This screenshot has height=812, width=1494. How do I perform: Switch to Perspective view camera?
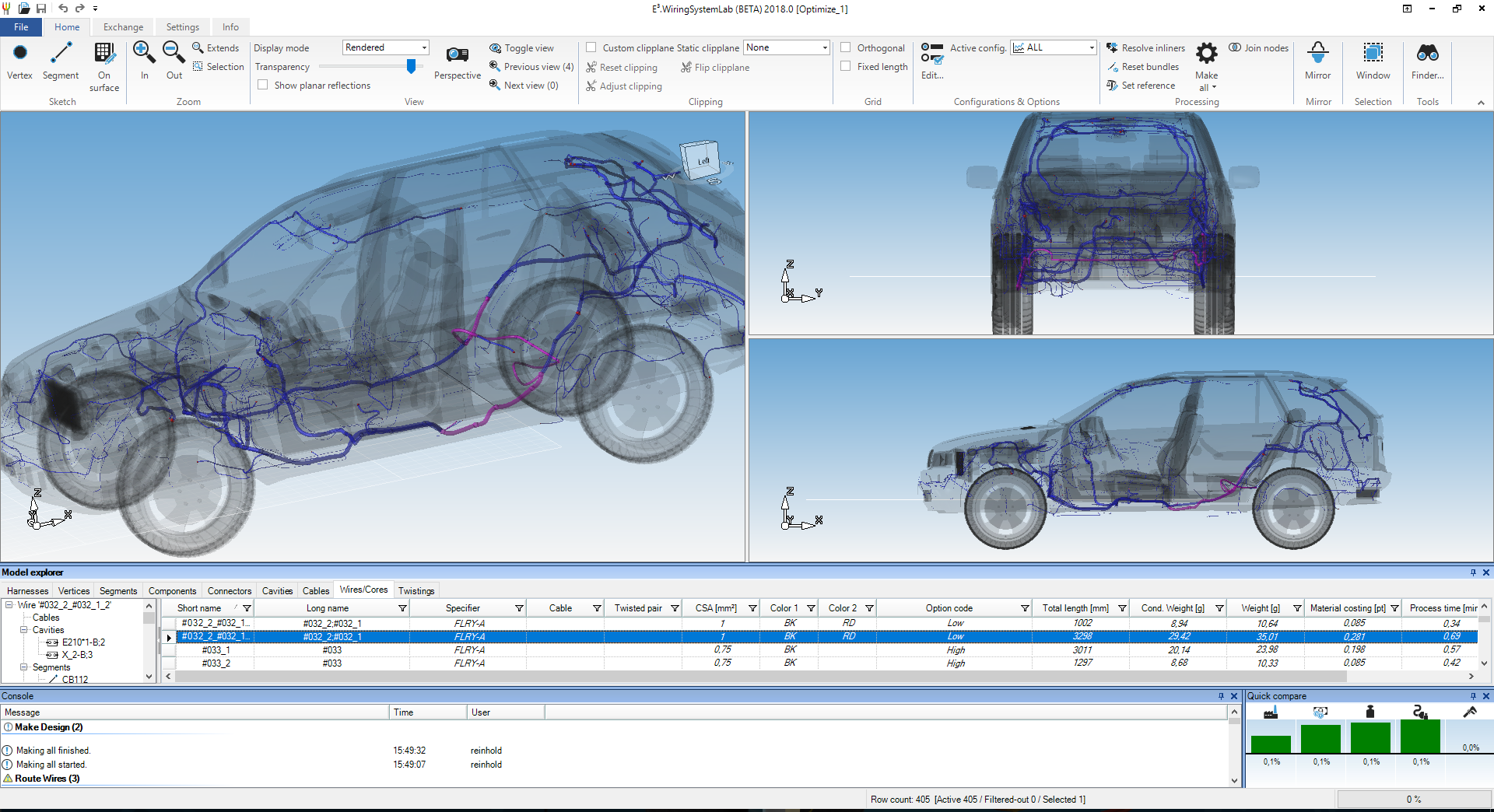[x=458, y=55]
